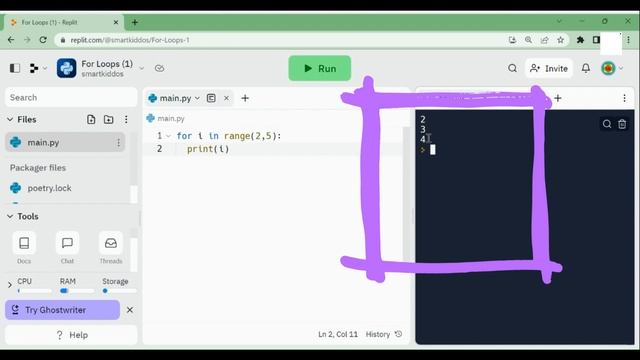Screen dimensions: 640x360
Task: Open Chrome three-dot menu
Action: click(x=629, y=40)
